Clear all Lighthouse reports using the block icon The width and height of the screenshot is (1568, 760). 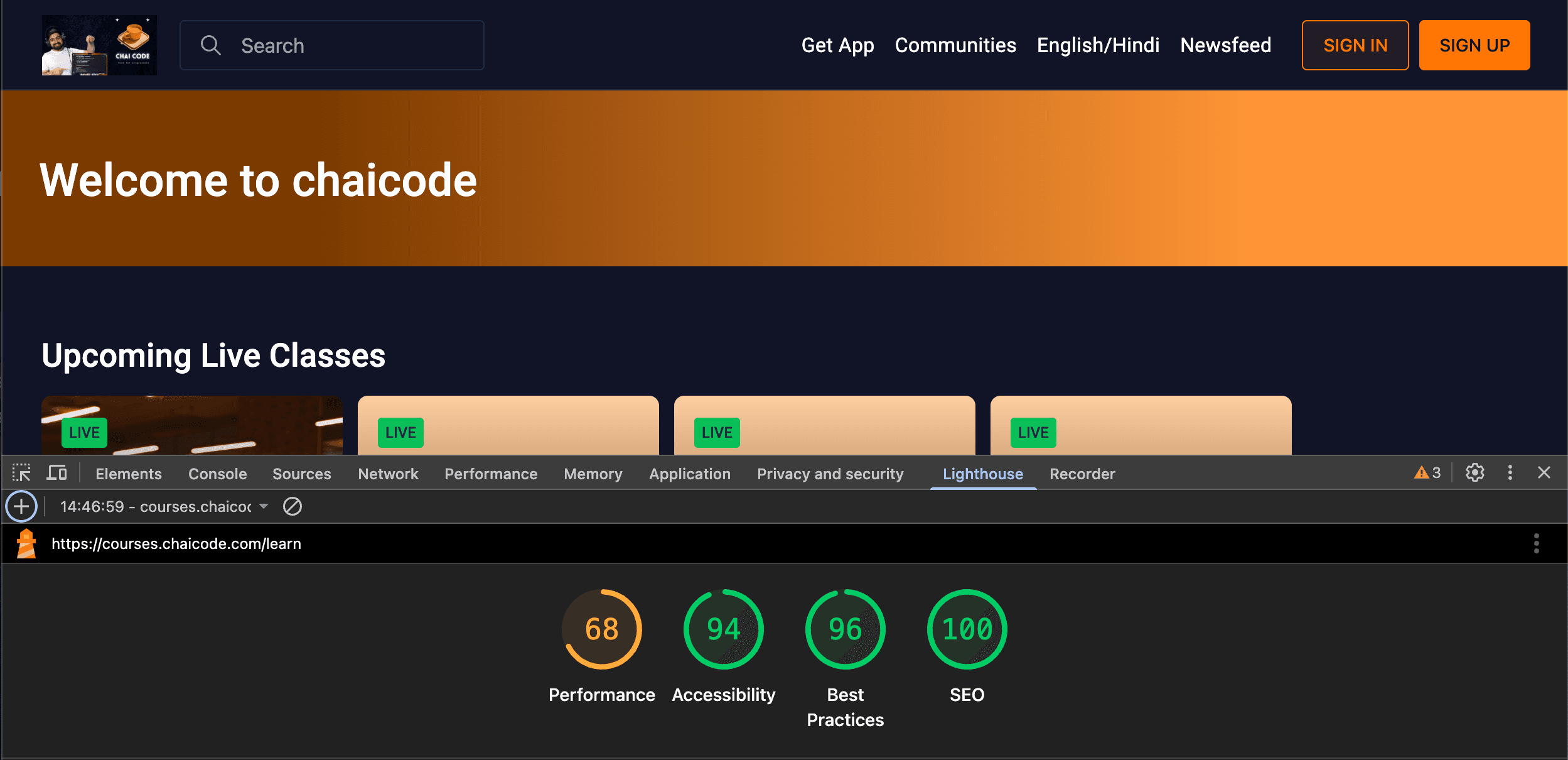pos(293,506)
